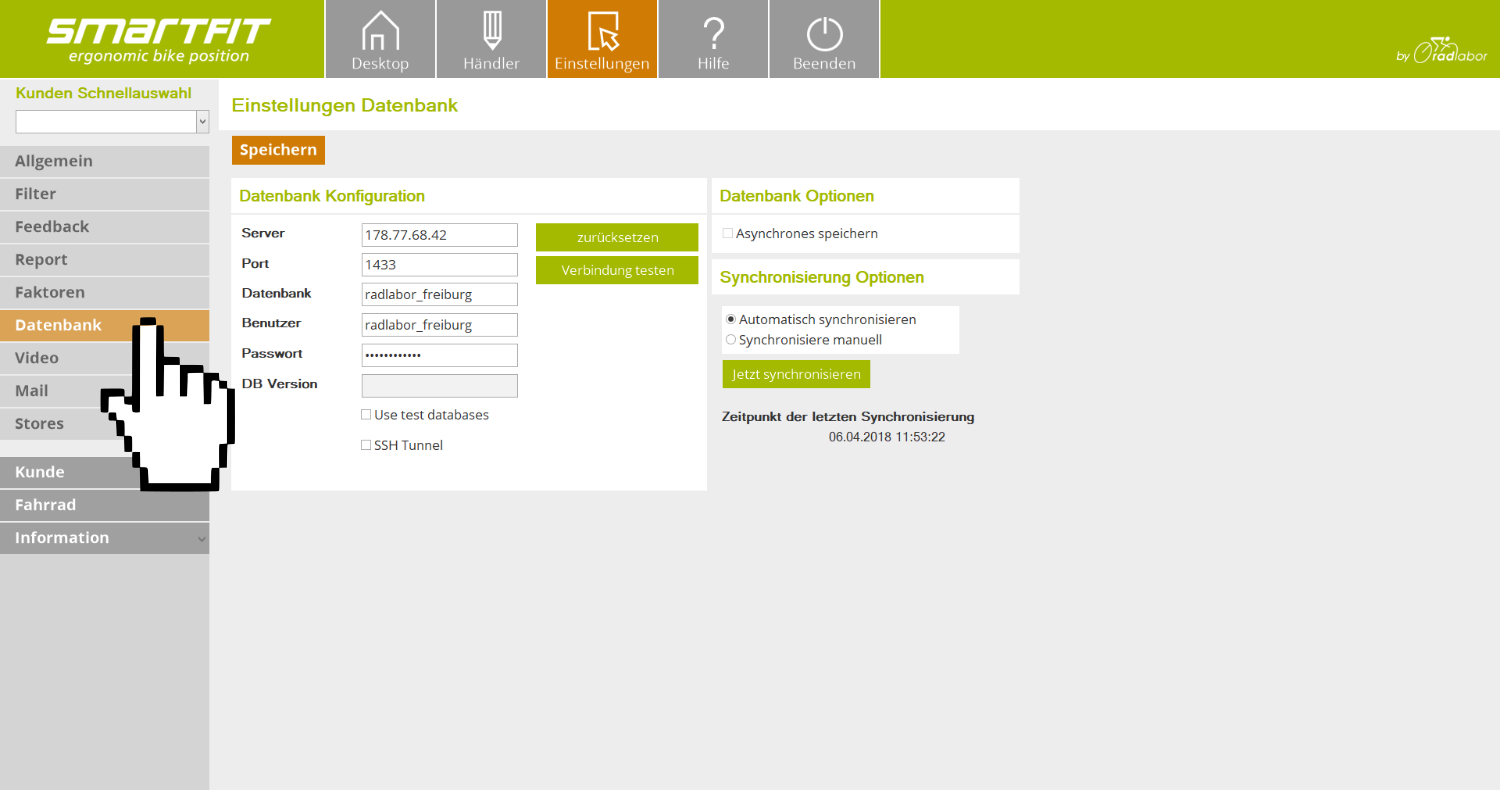Click the zurücksetzen button
Image resolution: width=1500 pixels, height=790 pixels.
click(x=617, y=237)
